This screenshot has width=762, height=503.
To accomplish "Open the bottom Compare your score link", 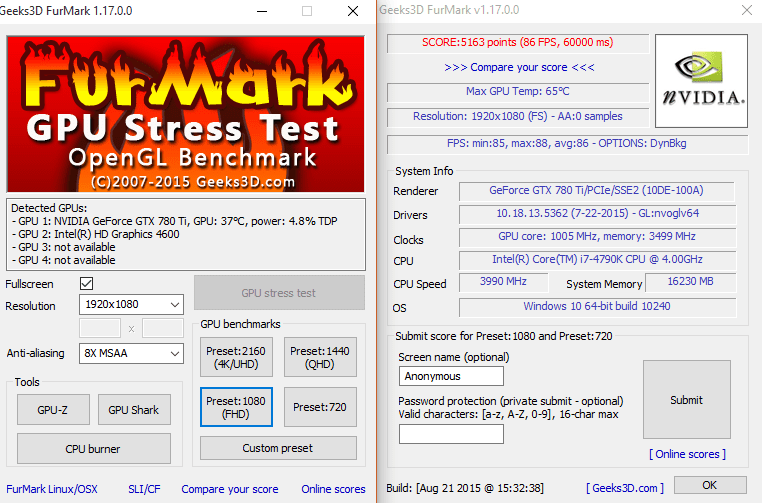I will click(x=230, y=489).
